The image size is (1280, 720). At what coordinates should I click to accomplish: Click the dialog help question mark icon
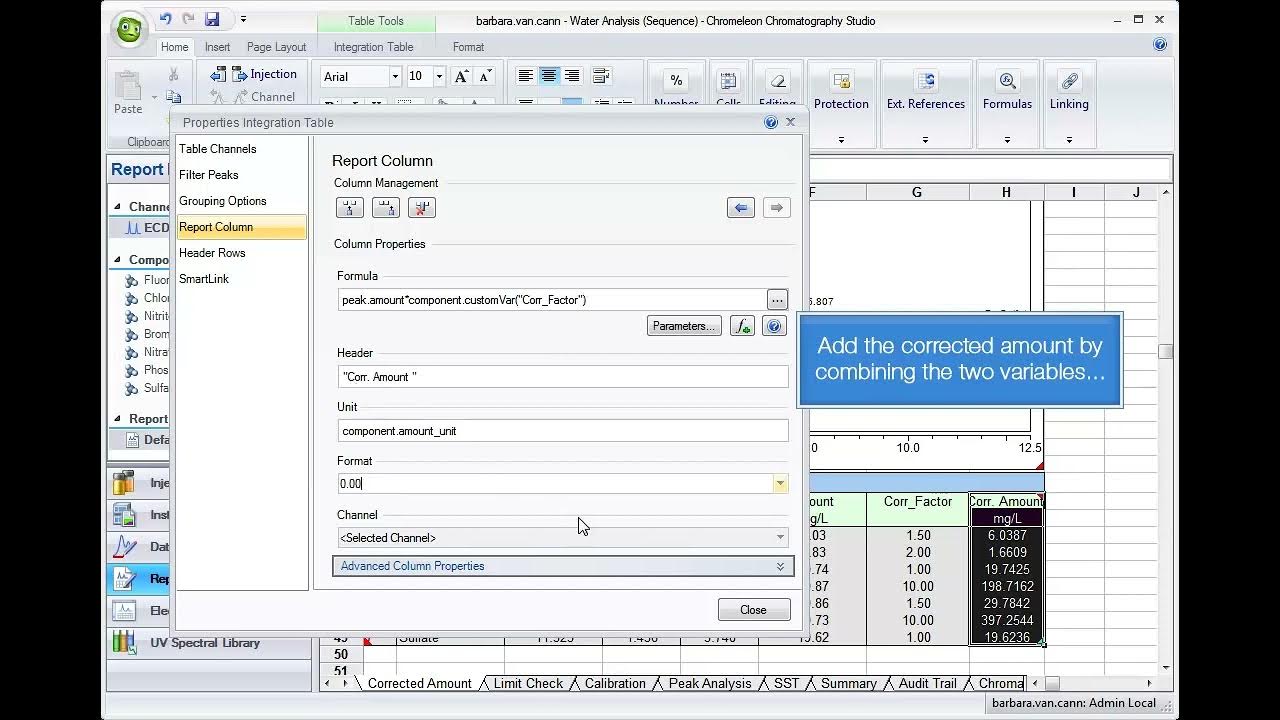[x=771, y=122]
